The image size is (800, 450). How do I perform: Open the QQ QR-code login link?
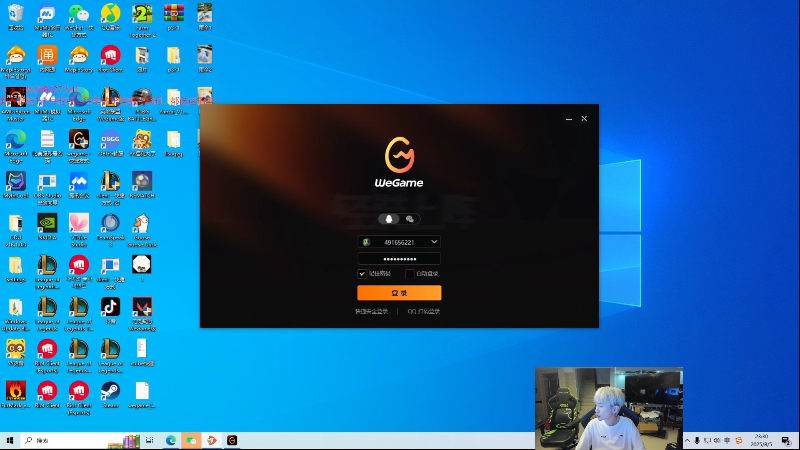(423, 311)
